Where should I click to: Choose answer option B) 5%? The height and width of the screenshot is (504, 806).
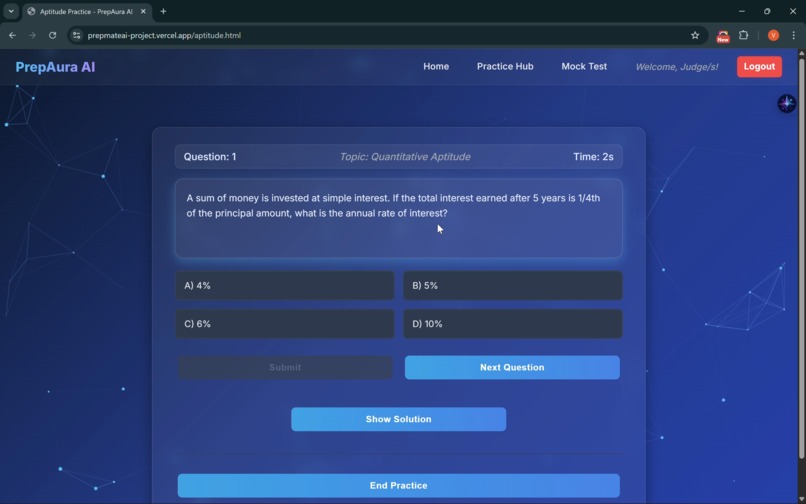tap(512, 285)
